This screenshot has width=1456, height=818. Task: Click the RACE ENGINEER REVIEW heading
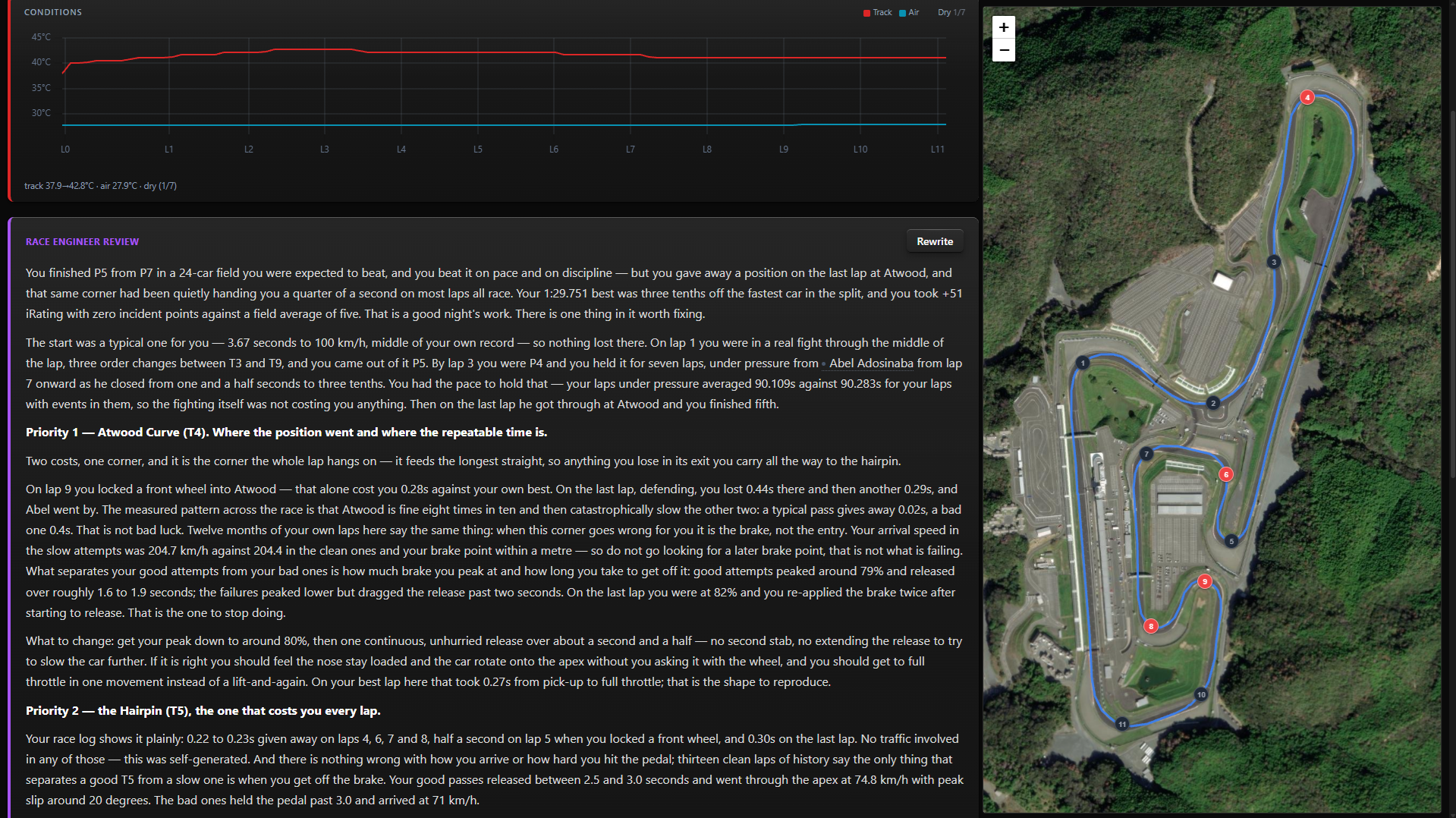point(82,242)
